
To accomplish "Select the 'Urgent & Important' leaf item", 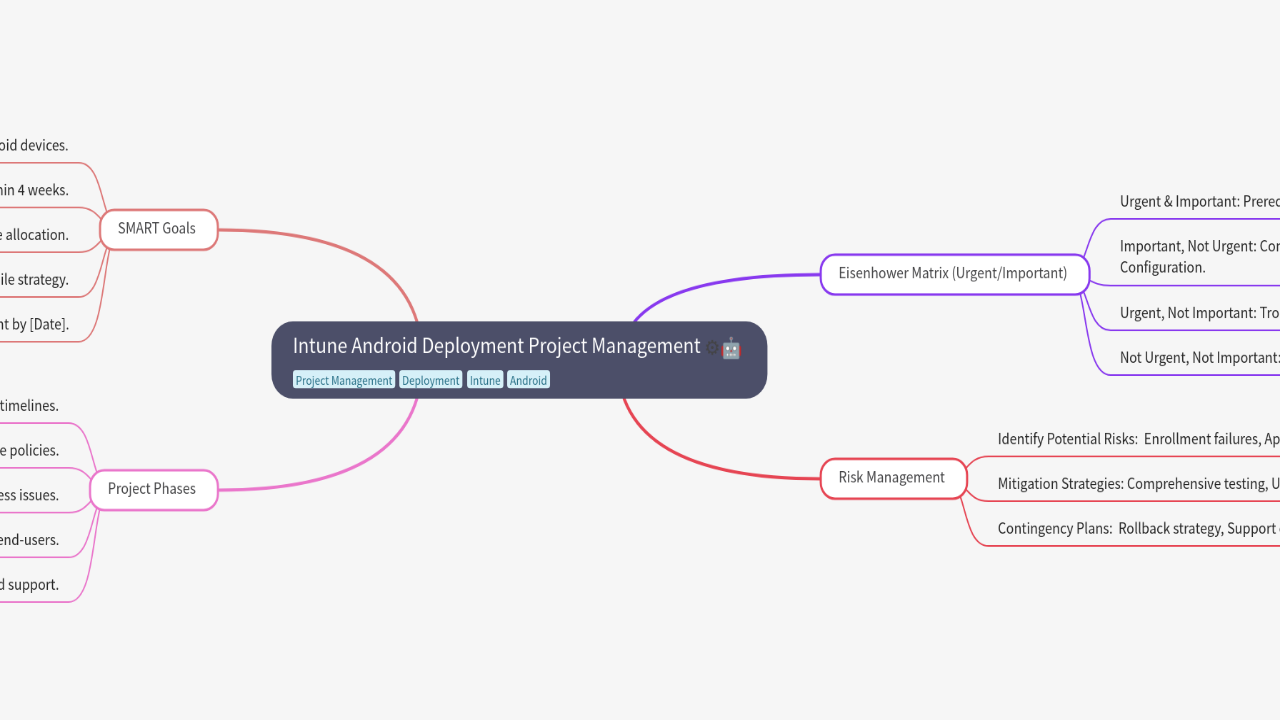I will click(x=1198, y=202).
